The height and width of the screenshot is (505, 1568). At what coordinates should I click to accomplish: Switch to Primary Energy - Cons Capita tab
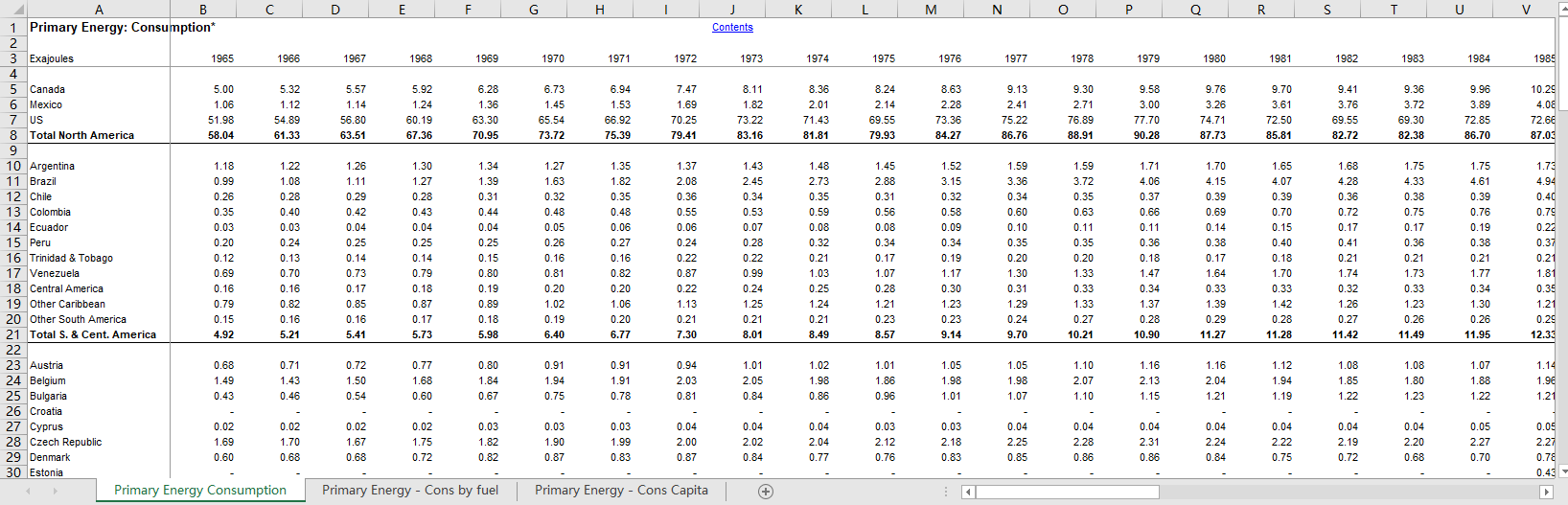click(x=621, y=490)
